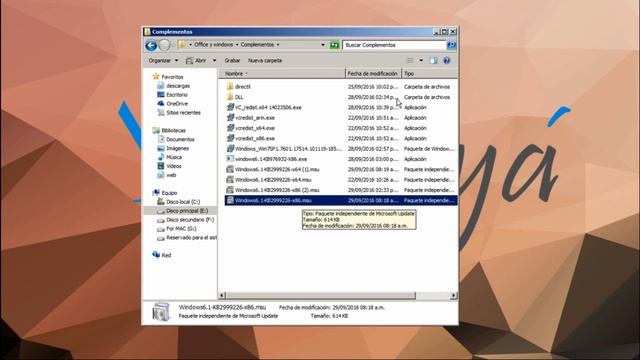The height and width of the screenshot is (360, 640).
Task: Create folder with Nueva carpeta
Action: (265, 60)
